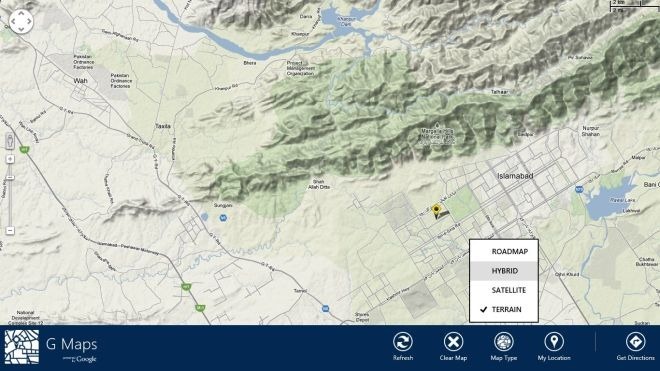Zoom in with the plus button
The width and height of the screenshot is (660, 371).
[10, 159]
